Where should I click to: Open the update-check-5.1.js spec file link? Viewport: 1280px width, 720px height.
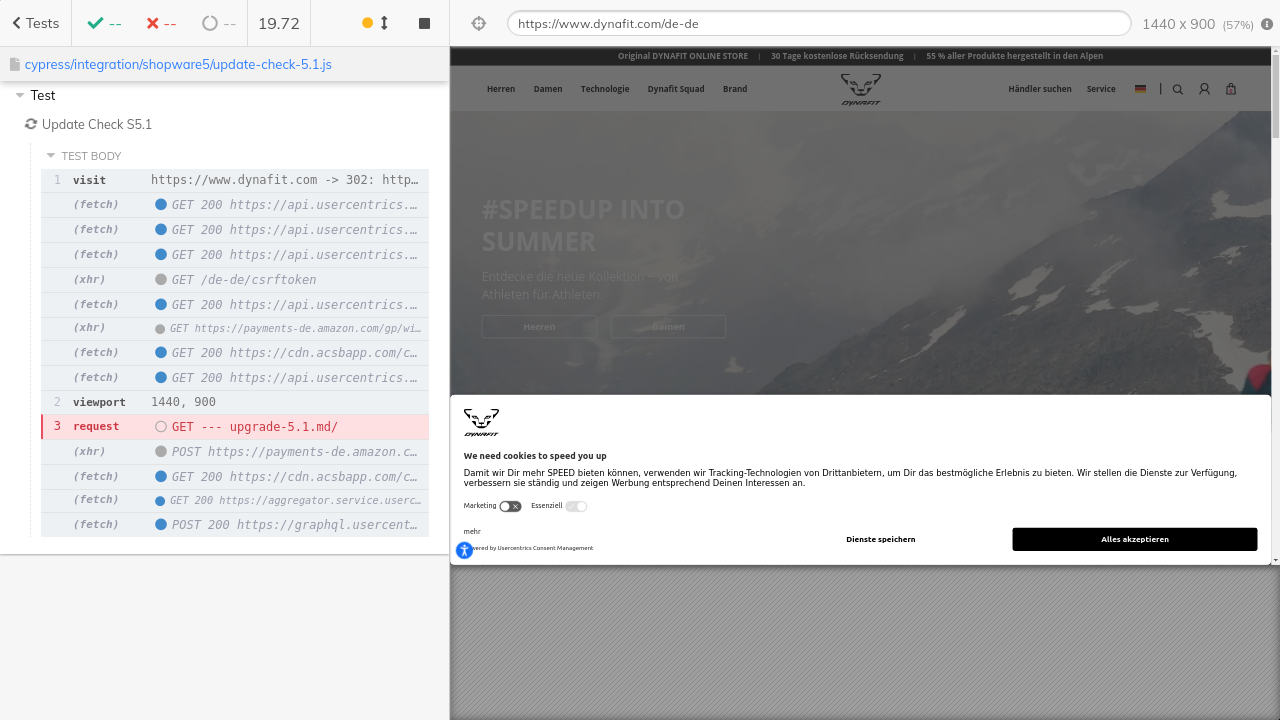click(178, 64)
